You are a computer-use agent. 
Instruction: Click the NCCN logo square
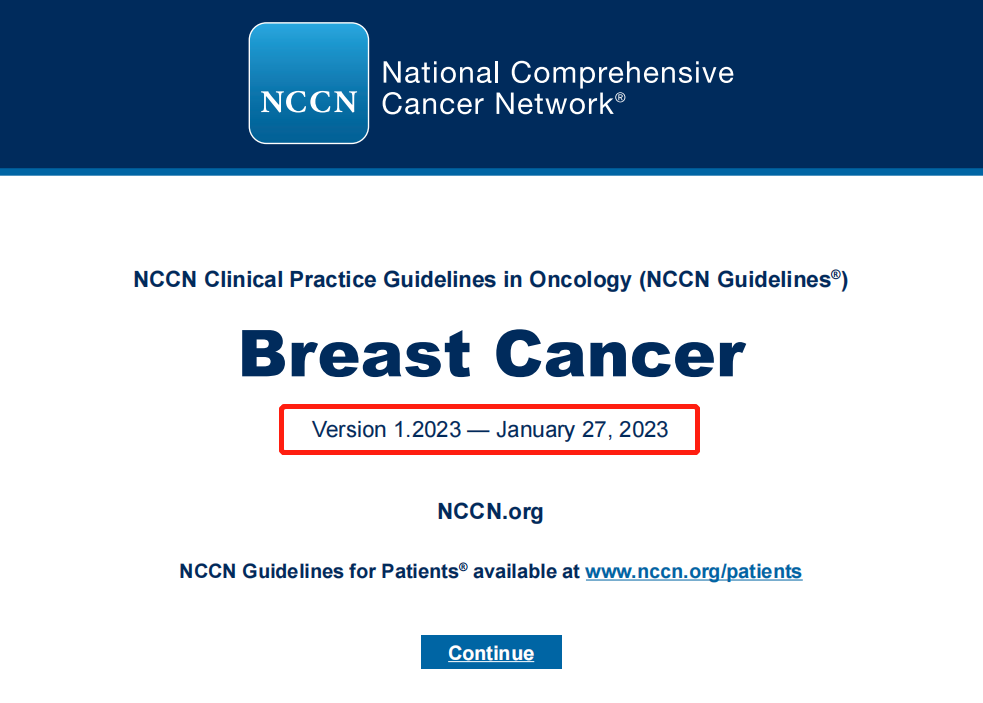point(308,83)
